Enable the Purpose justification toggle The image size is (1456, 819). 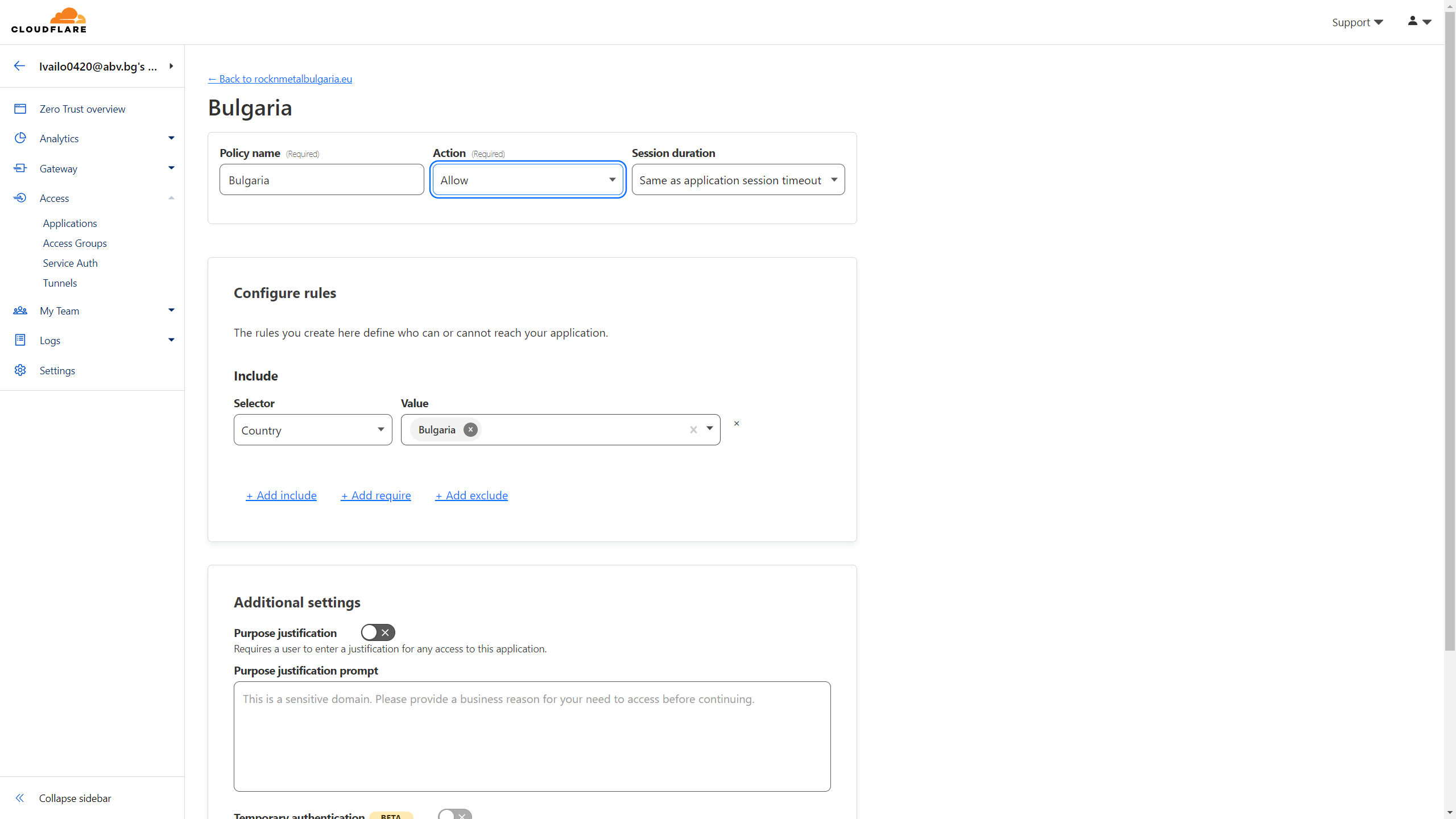coord(378,632)
